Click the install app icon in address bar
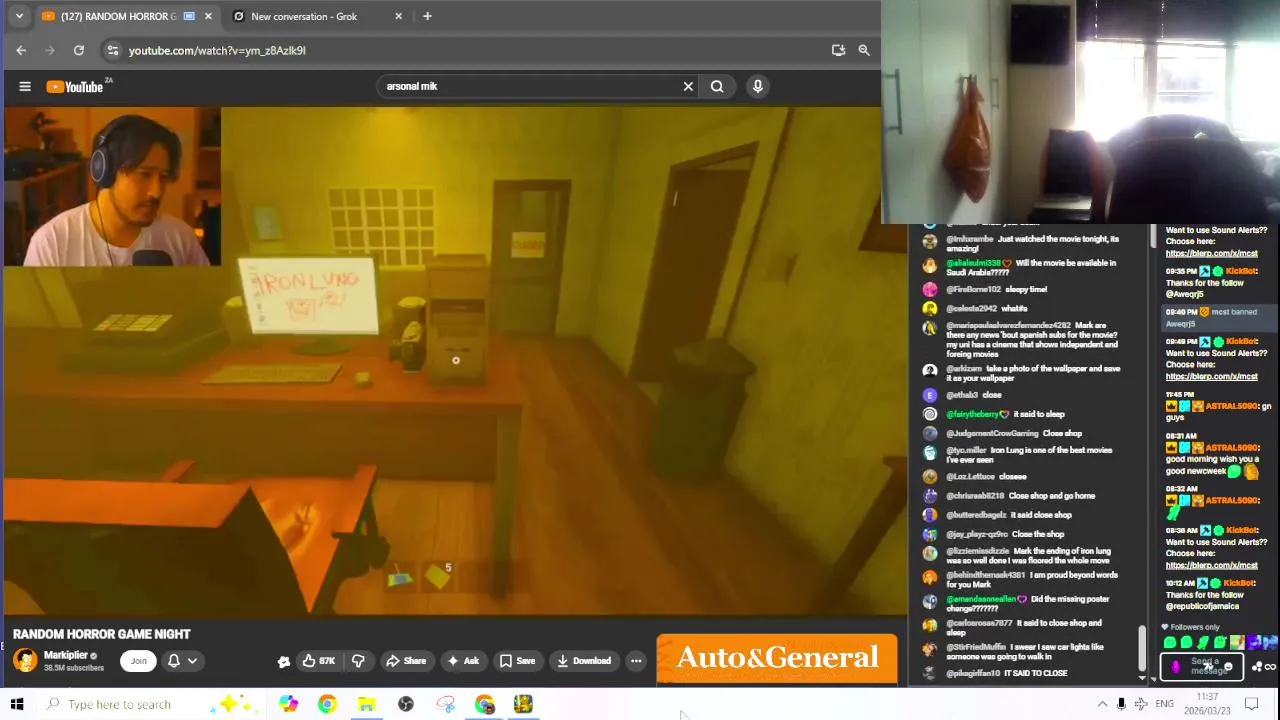1280x720 pixels. tap(838, 50)
